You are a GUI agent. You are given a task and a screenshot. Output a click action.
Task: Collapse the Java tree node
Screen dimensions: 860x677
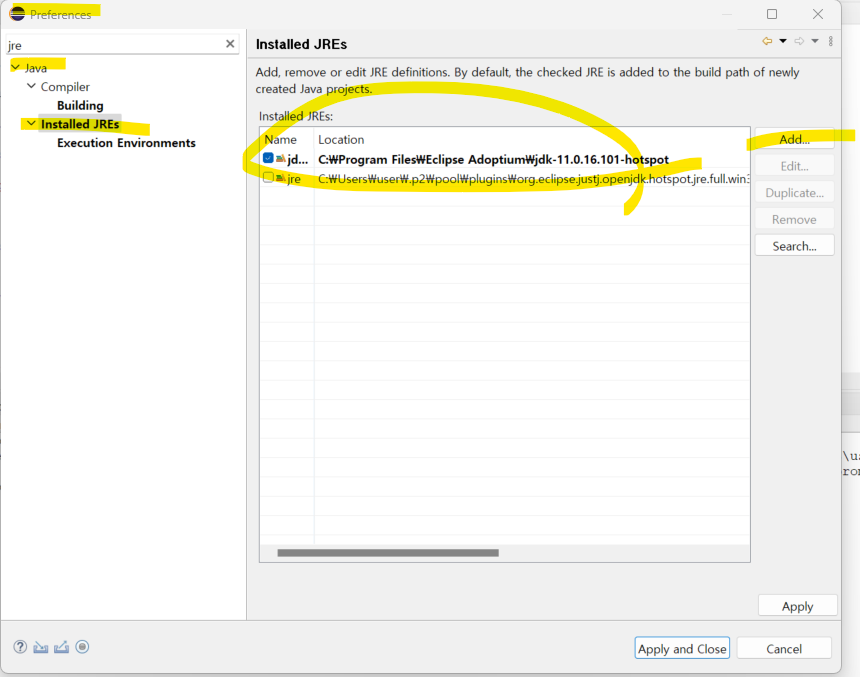(15, 67)
